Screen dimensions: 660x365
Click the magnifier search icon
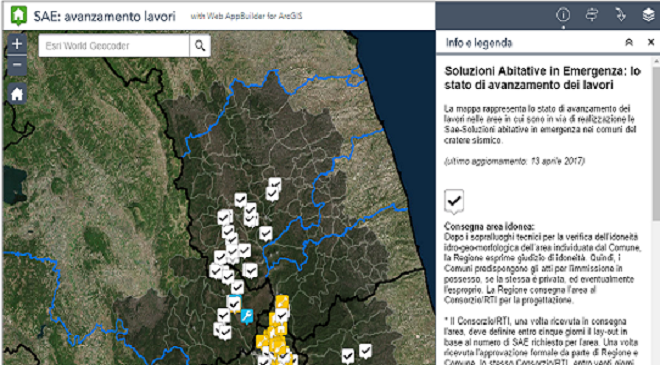(200, 45)
